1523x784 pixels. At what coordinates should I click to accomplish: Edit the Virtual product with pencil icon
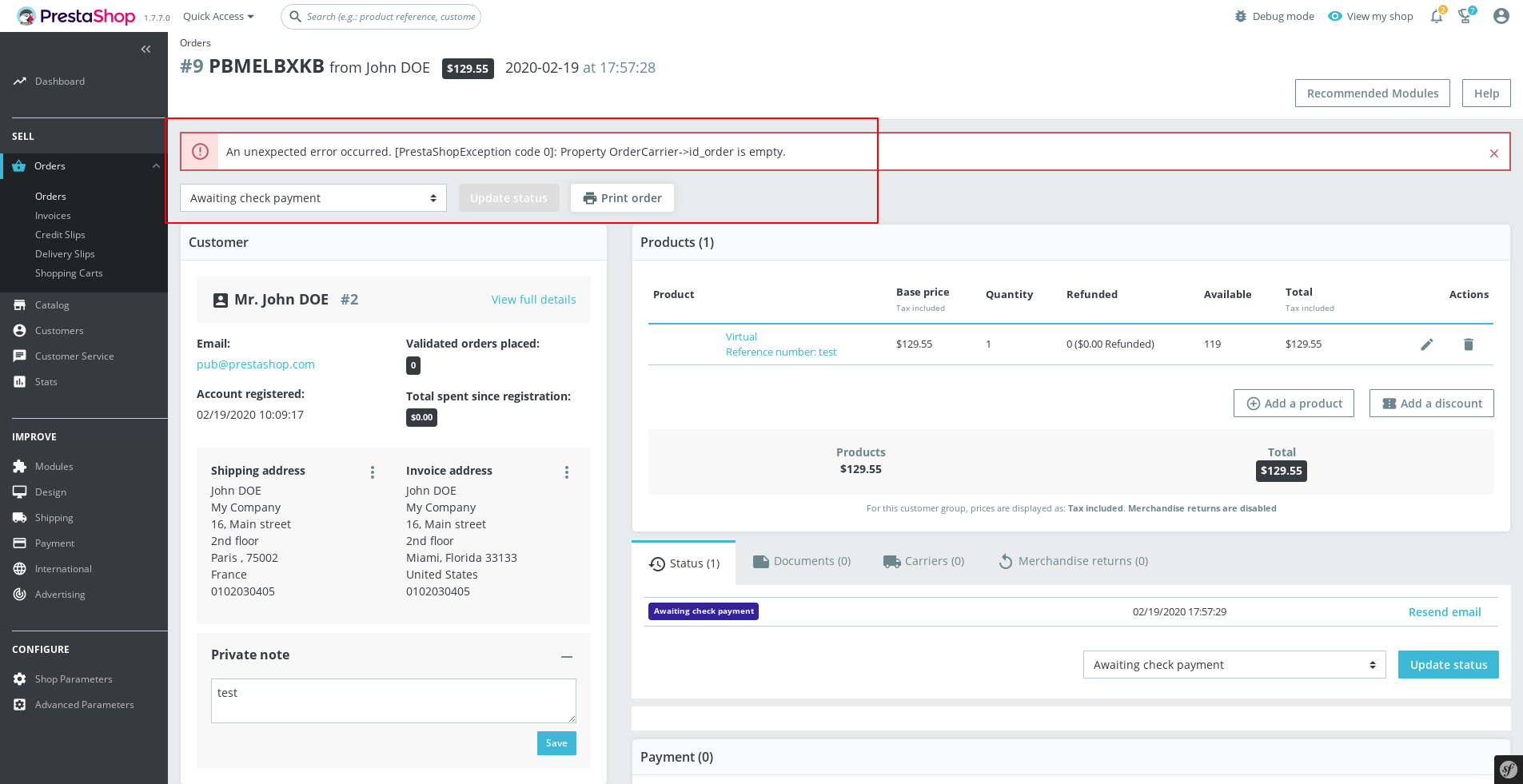click(x=1426, y=344)
